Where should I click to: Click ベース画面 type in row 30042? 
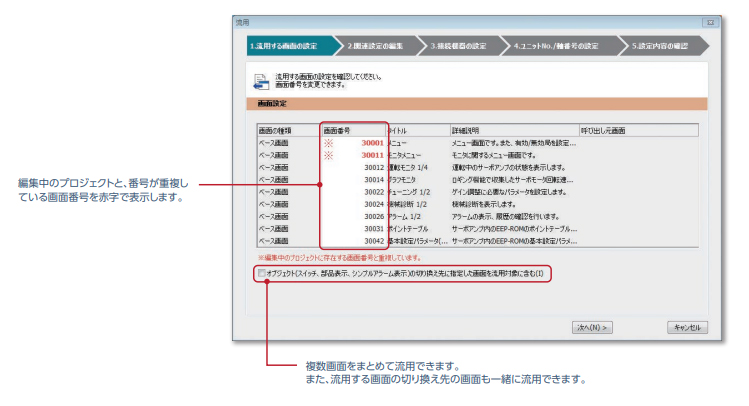click(x=274, y=241)
